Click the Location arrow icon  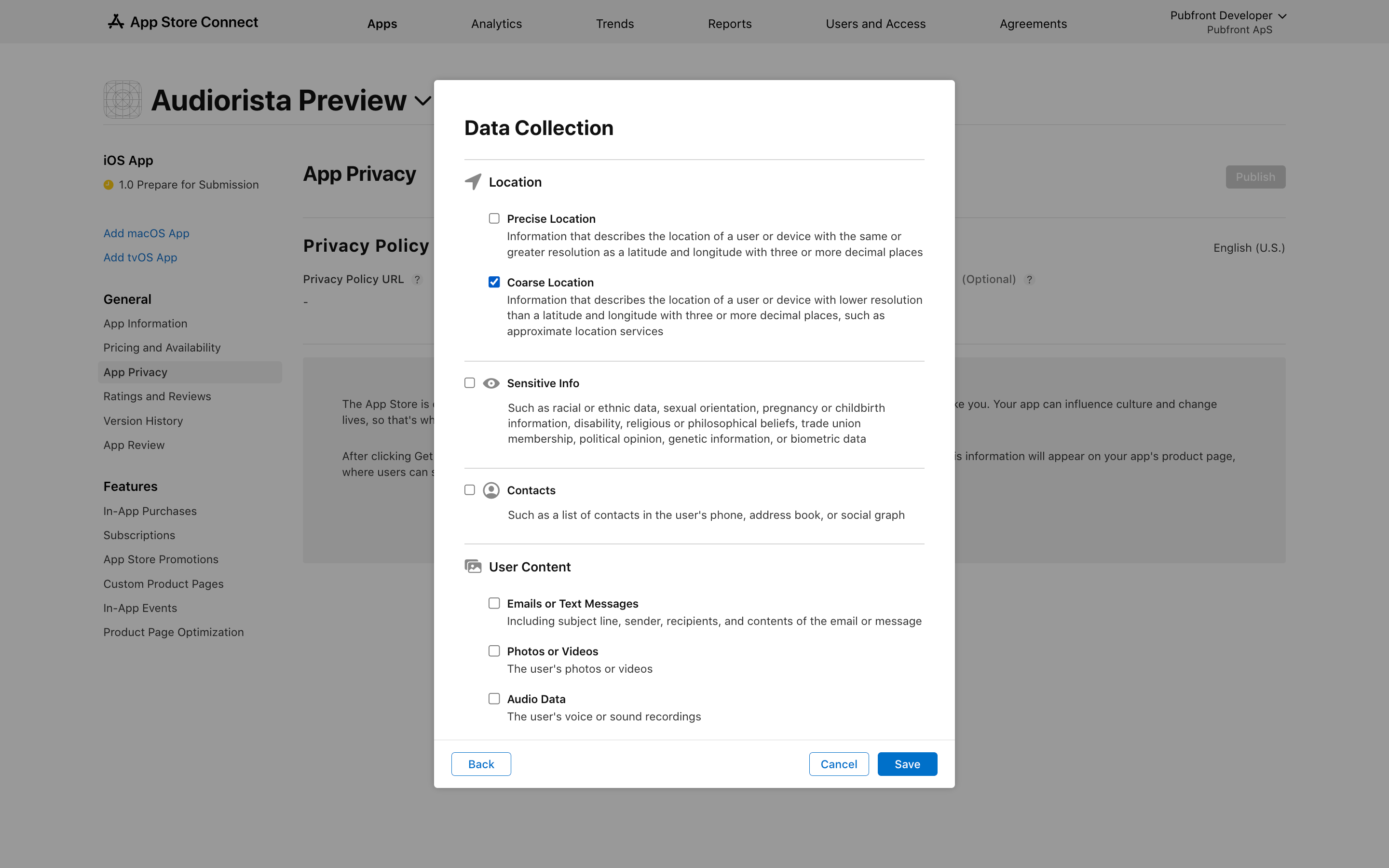tap(473, 182)
